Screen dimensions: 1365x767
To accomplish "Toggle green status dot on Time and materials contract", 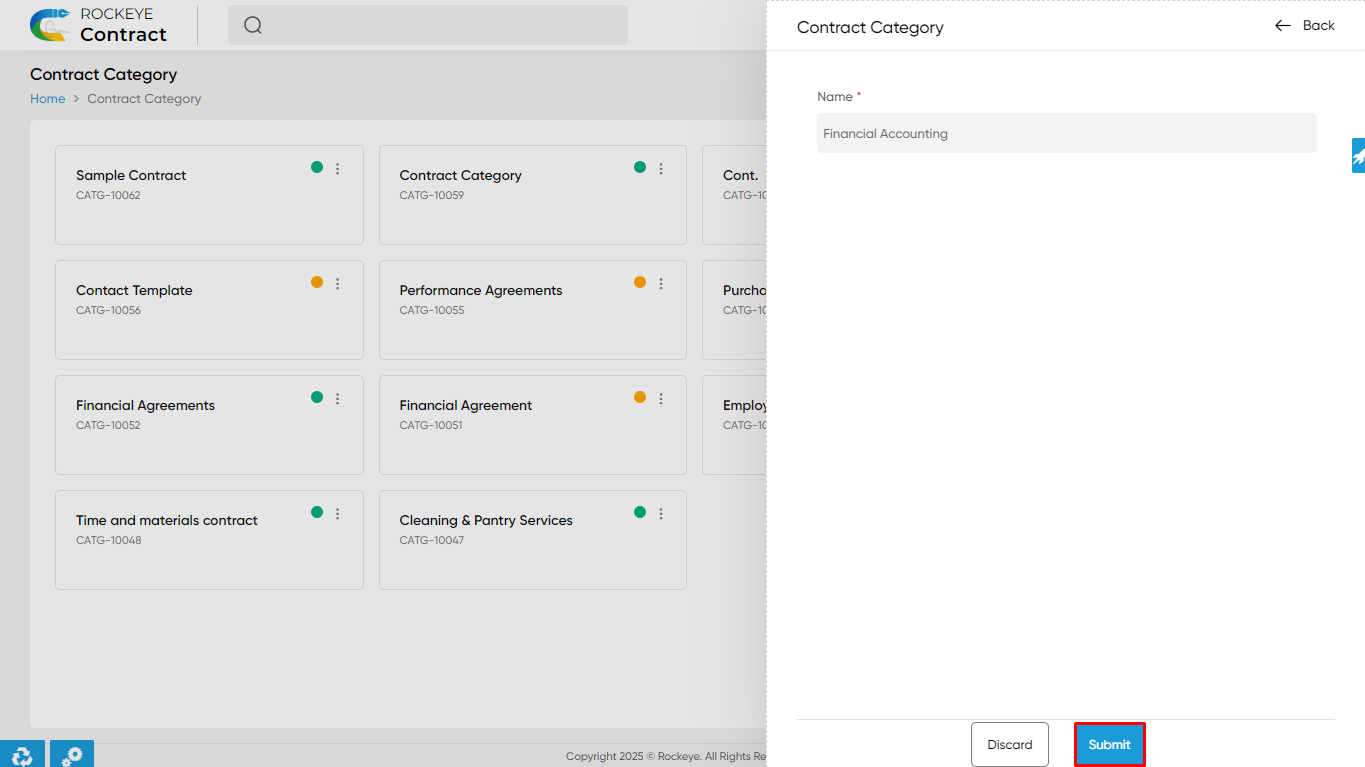I will 317,512.
